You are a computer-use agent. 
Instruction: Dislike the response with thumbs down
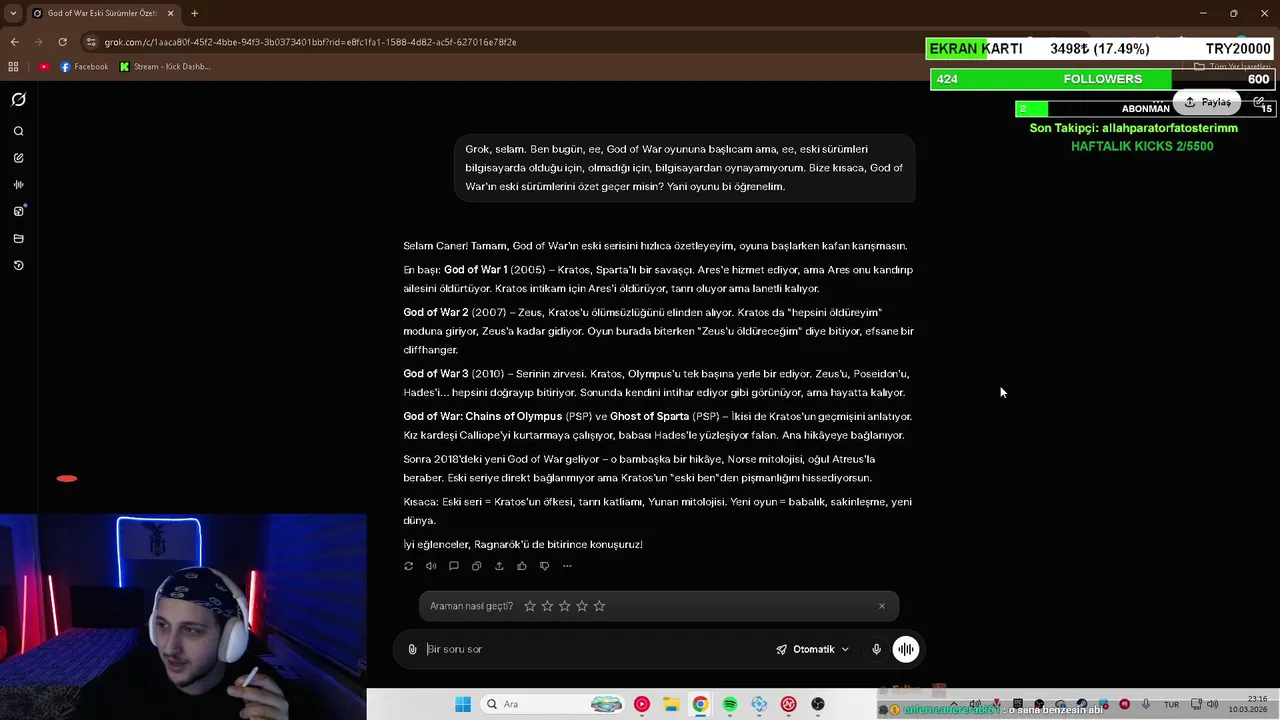(544, 566)
